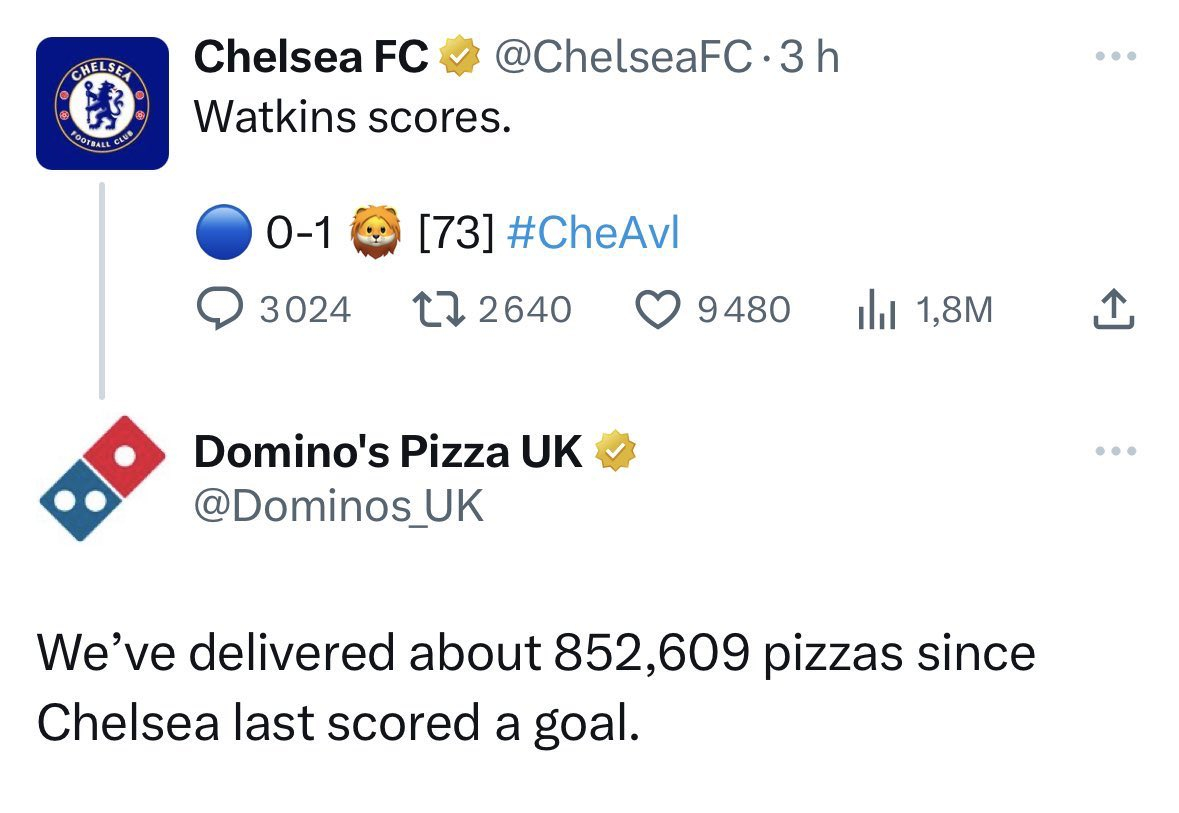Open Chelsea FC tweet three-dot menu
Screen dimensions: 1179x813
coord(1114,58)
